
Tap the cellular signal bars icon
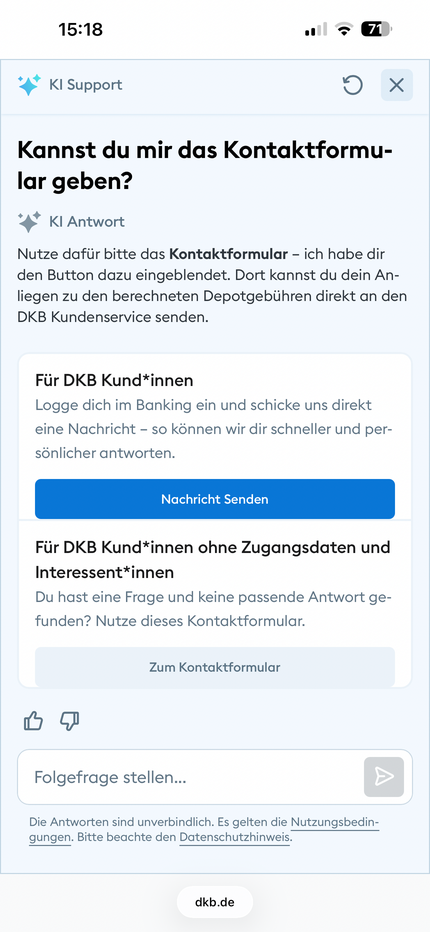[316, 29]
